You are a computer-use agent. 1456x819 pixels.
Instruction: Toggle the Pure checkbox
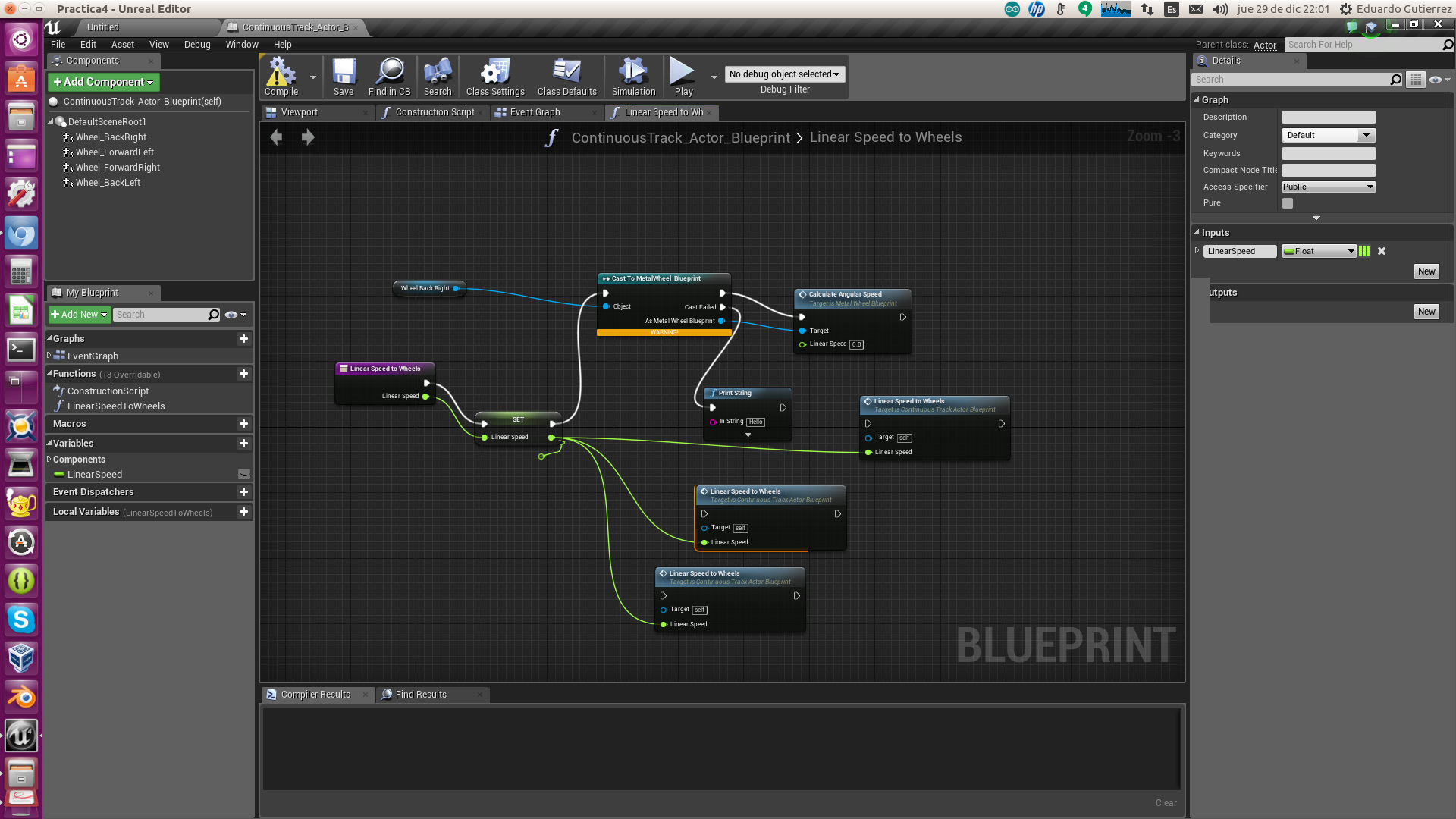(x=1288, y=203)
